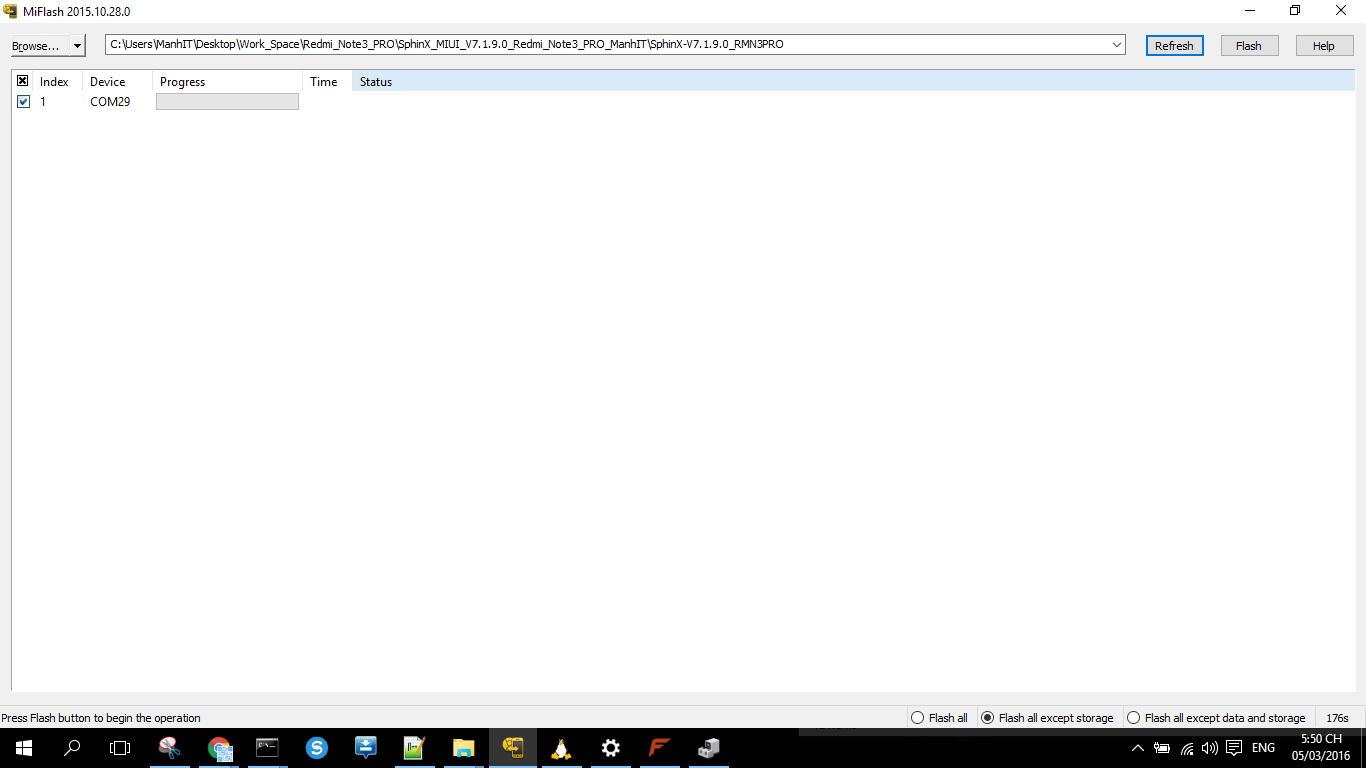The image size is (1366, 768).
Task: Toggle the select-all checkbox in the header
Action: tap(23, 81)
